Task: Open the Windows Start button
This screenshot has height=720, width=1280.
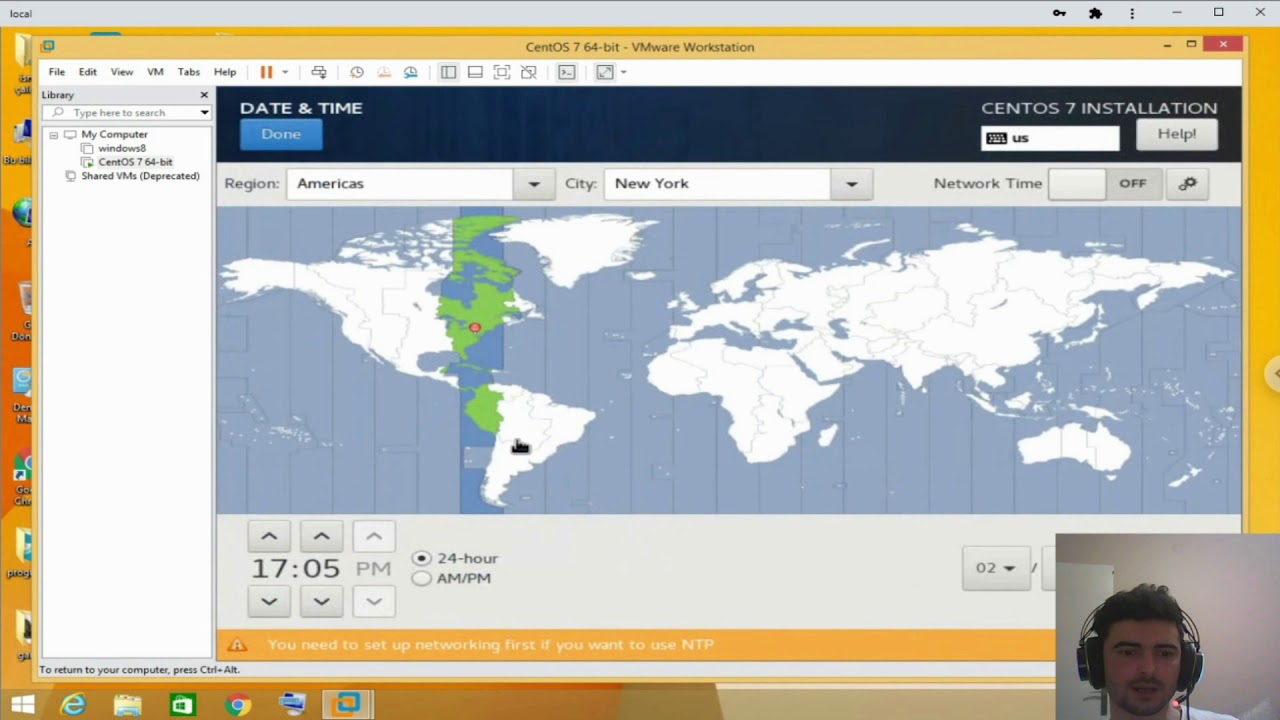Action: 22,705
